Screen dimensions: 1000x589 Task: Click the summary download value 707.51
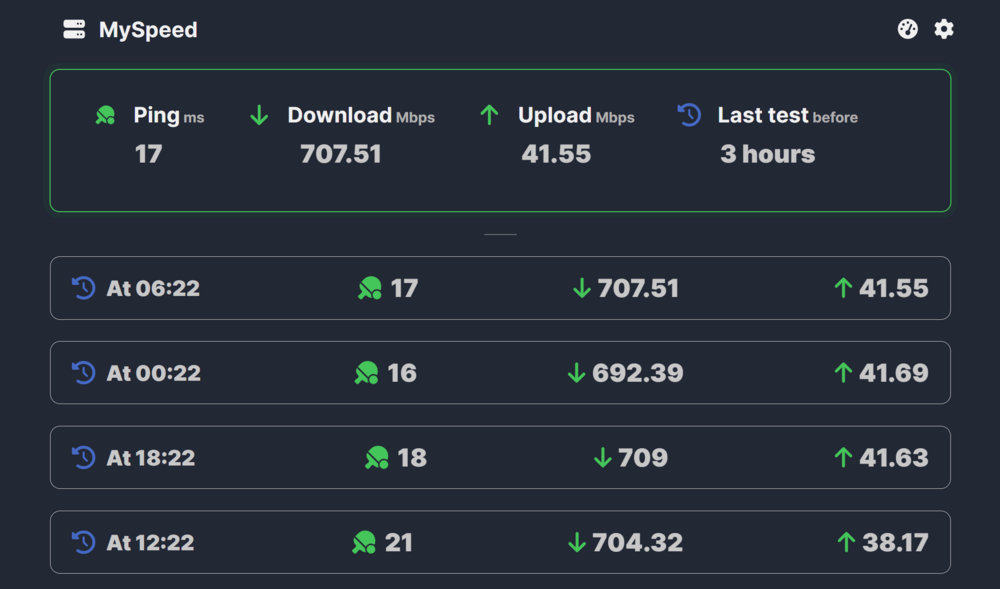point(341,154)
